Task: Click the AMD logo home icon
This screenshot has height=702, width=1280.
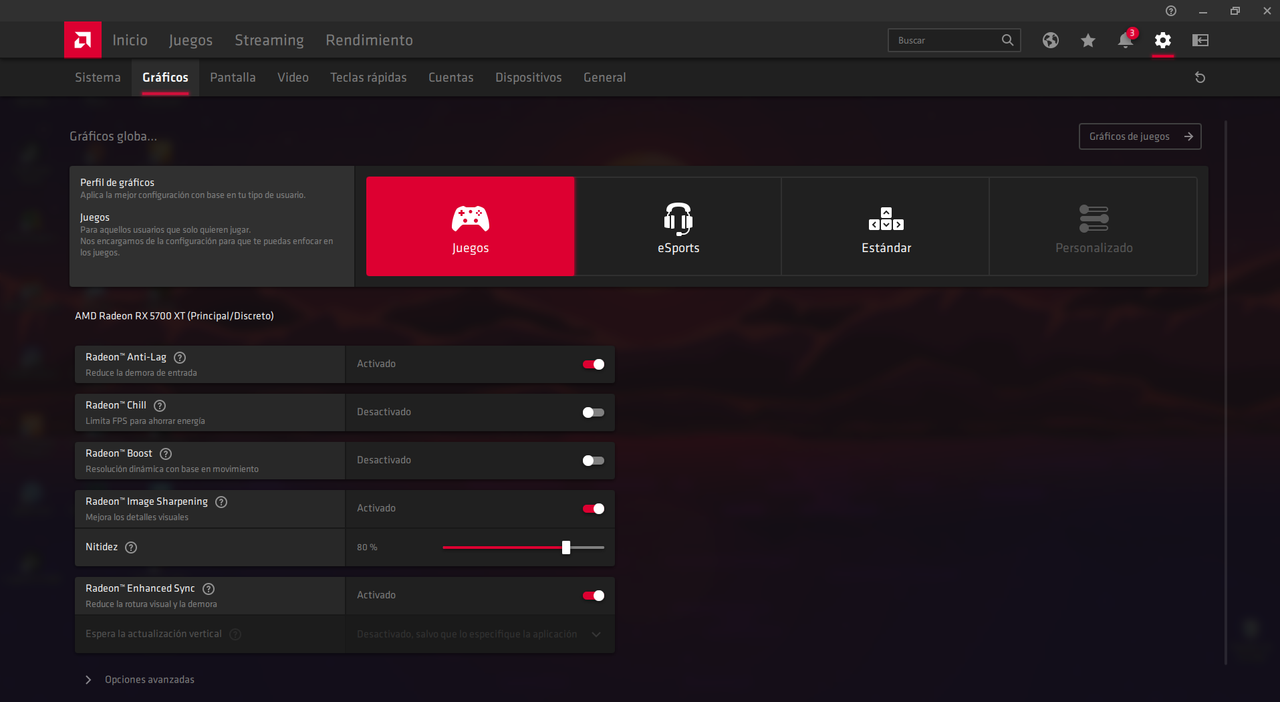Action: (x=82, y=40)
